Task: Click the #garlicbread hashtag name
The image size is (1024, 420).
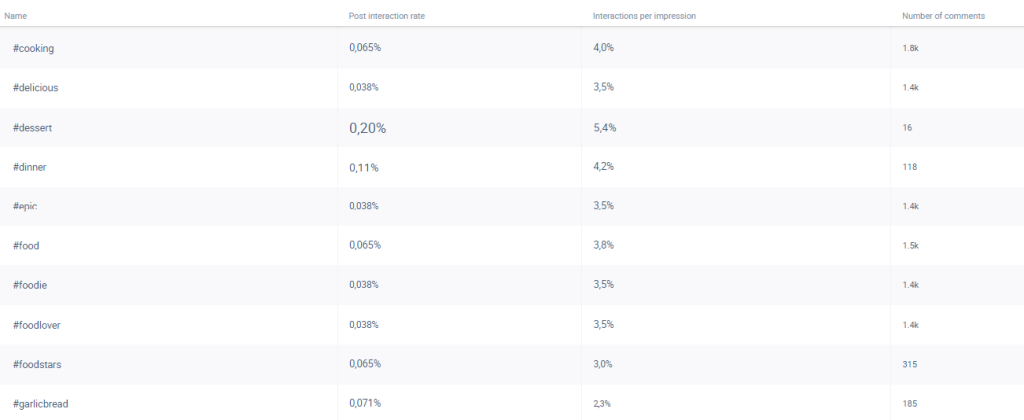Action: coord(41,403)
